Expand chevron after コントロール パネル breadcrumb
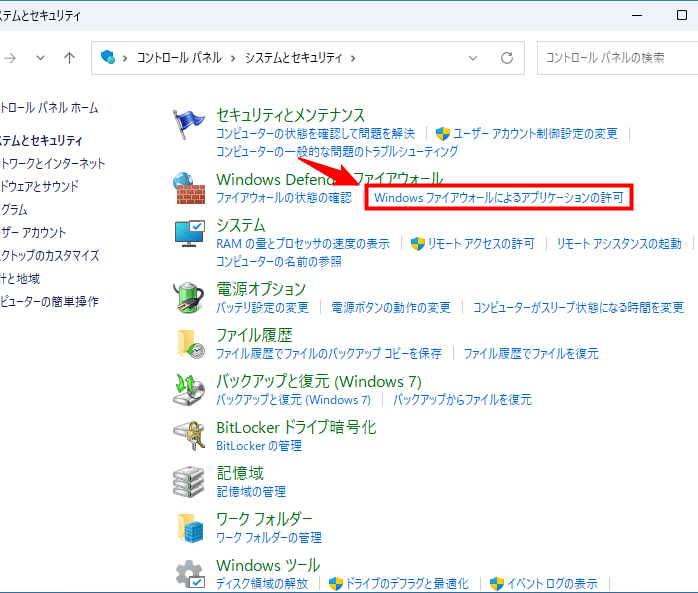The width and height of the screenshot is (698, 593). click(233, 58)
